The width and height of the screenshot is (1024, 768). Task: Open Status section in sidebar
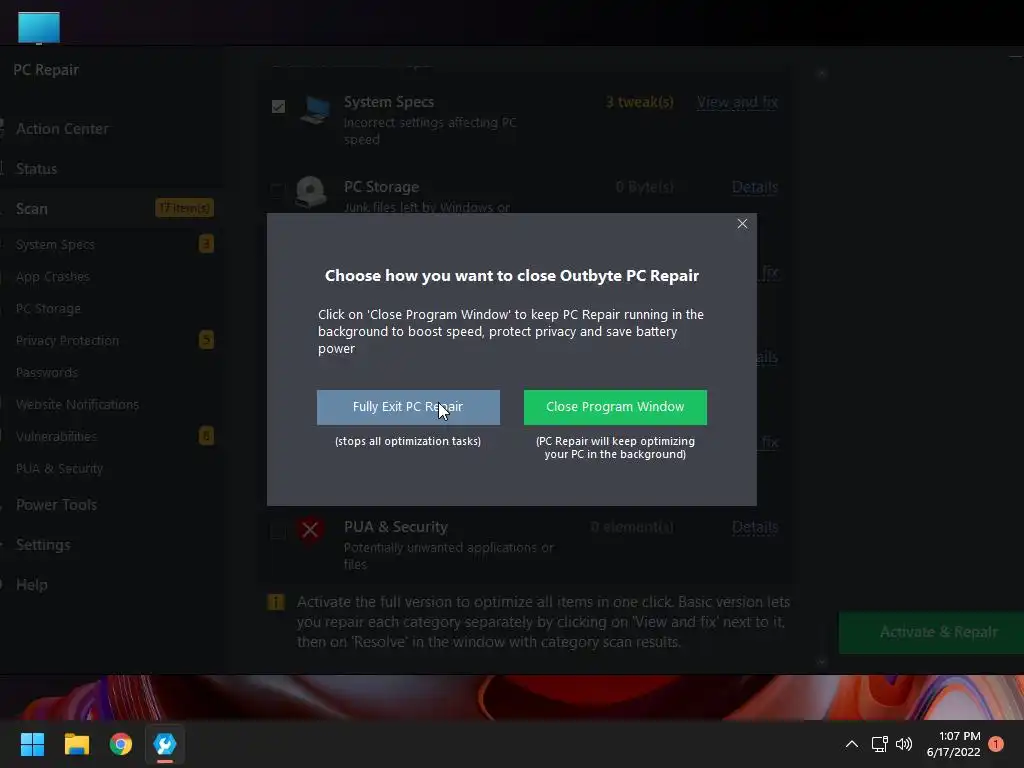tap(37, 168)
